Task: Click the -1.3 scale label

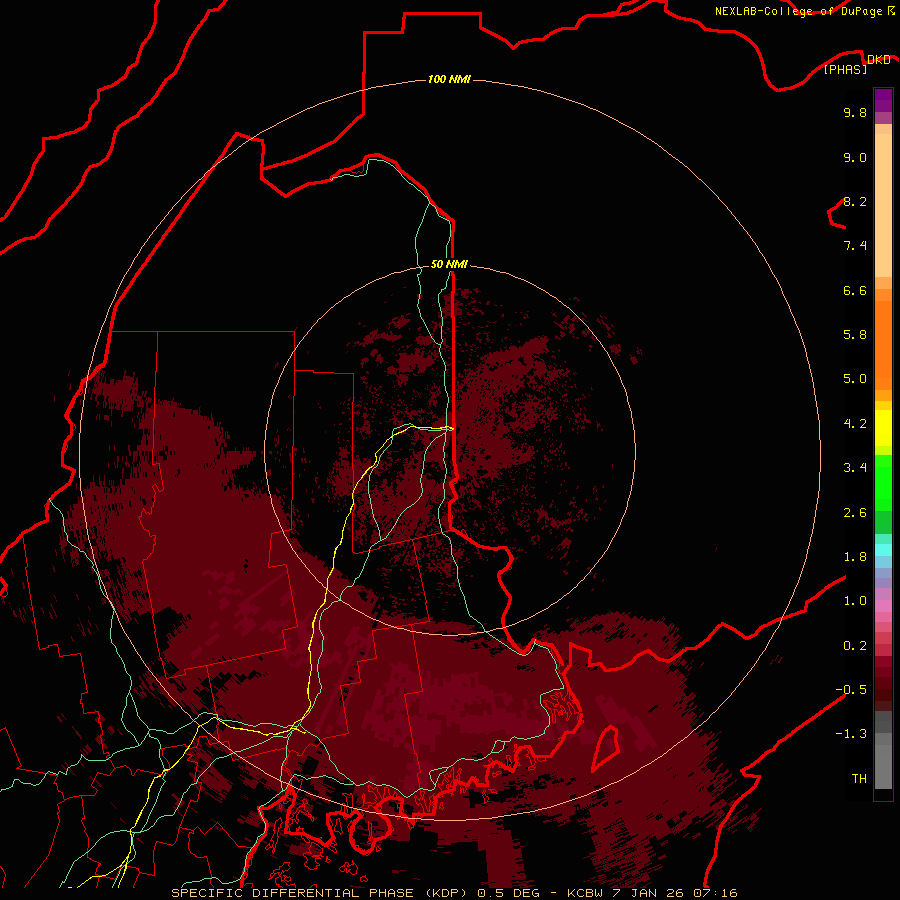Action: pos(851,734)
